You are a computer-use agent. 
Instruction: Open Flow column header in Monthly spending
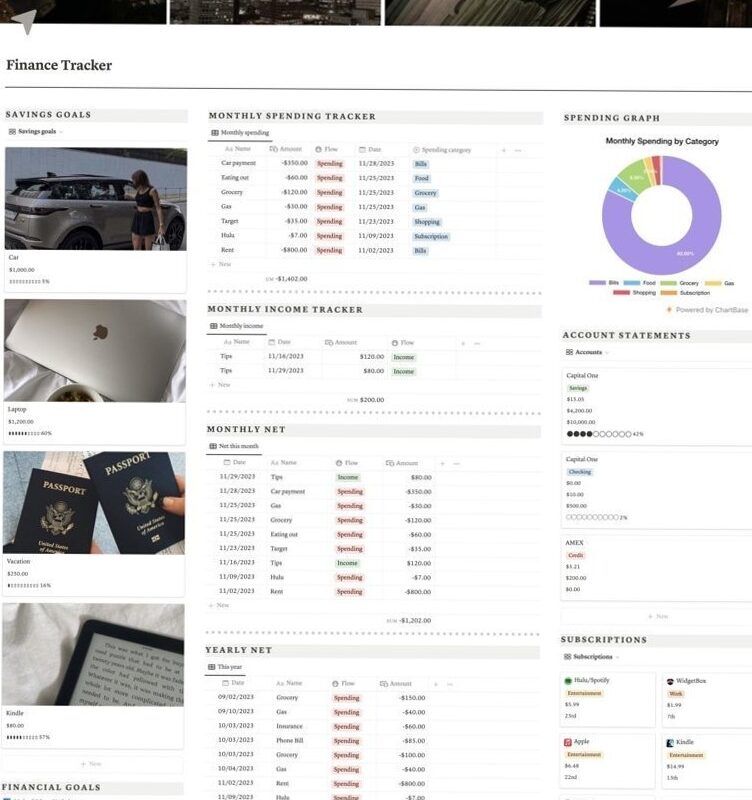(x=327, y=149)
